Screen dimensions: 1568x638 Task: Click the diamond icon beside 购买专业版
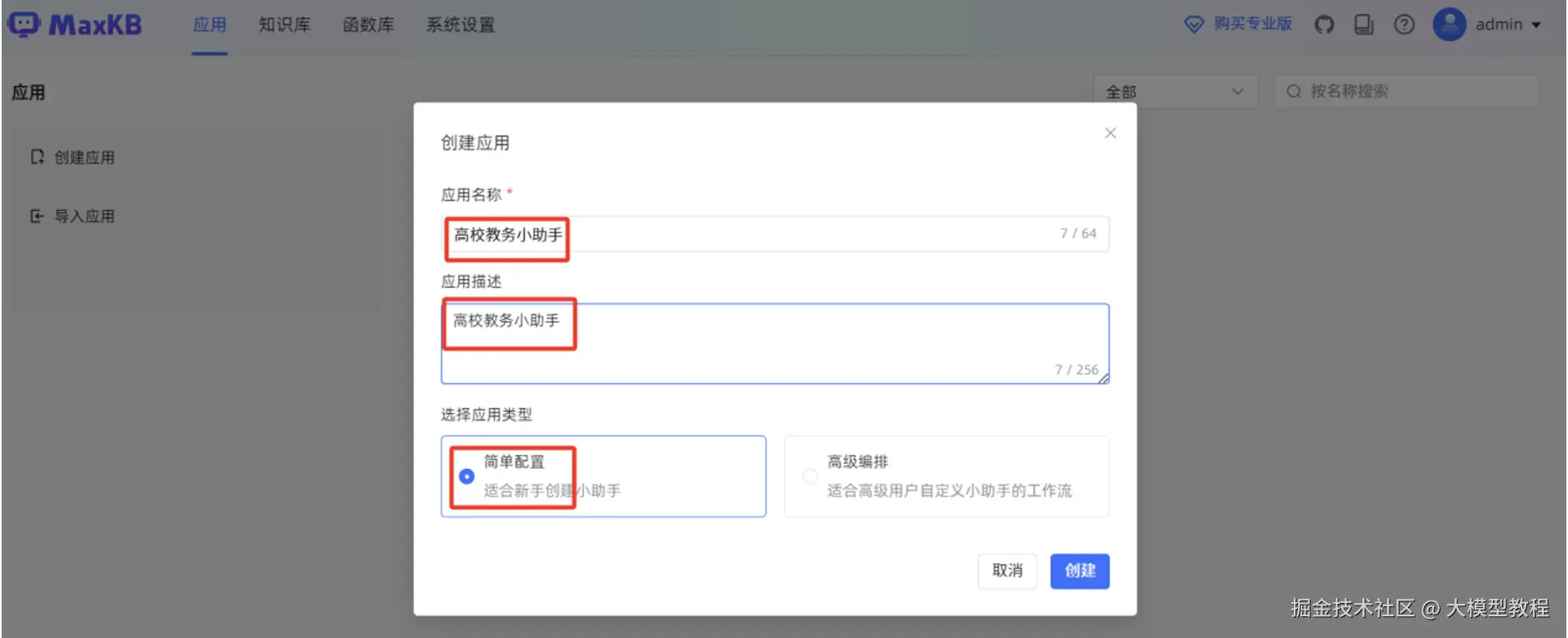click(1194, 25)
